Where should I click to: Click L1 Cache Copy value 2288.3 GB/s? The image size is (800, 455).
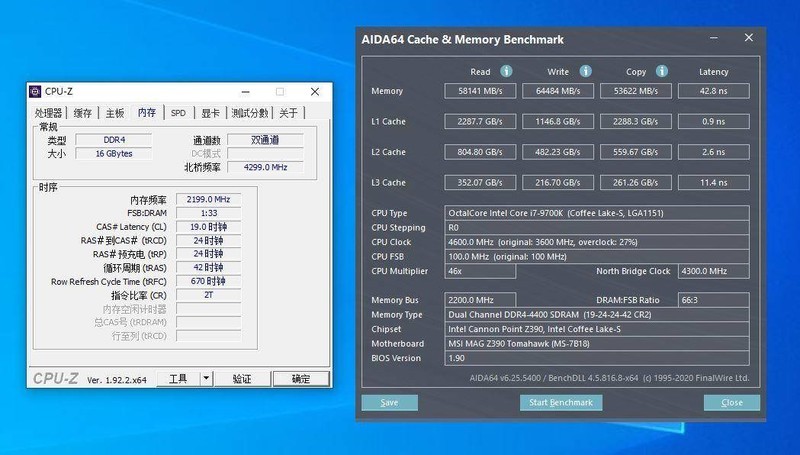coord(636,121)
